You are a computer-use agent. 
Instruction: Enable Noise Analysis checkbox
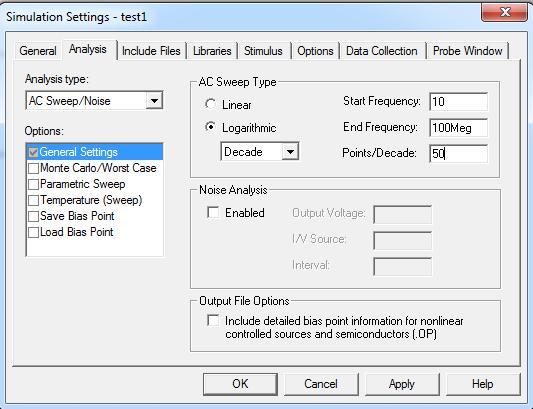pyautogui.click(x=213, y=212)
